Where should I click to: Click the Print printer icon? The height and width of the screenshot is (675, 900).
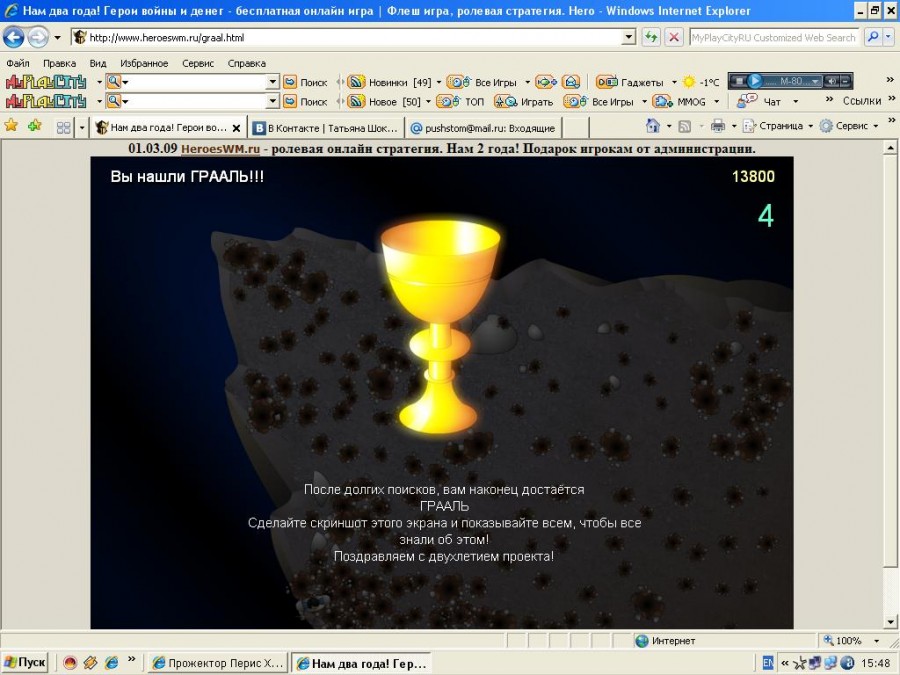(717, 126)
